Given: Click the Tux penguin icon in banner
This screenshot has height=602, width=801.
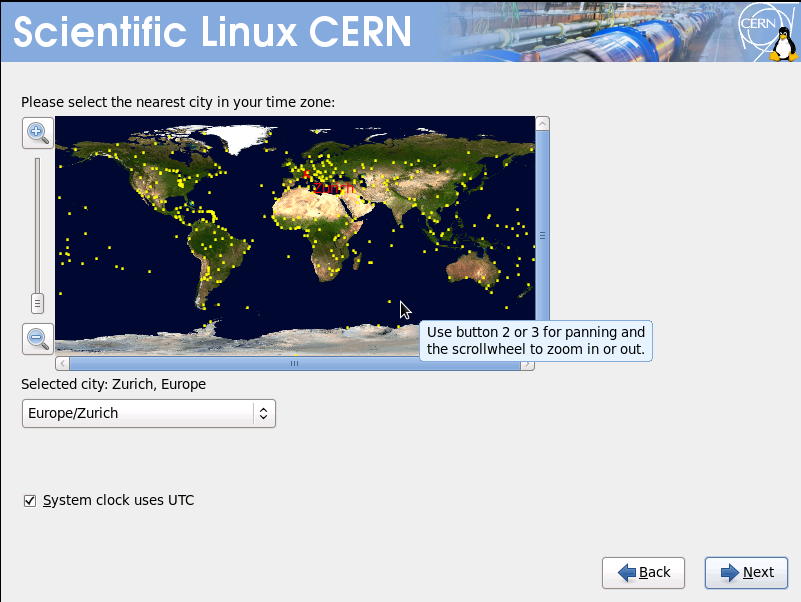Looking at the screenshot, I should 783,44.
